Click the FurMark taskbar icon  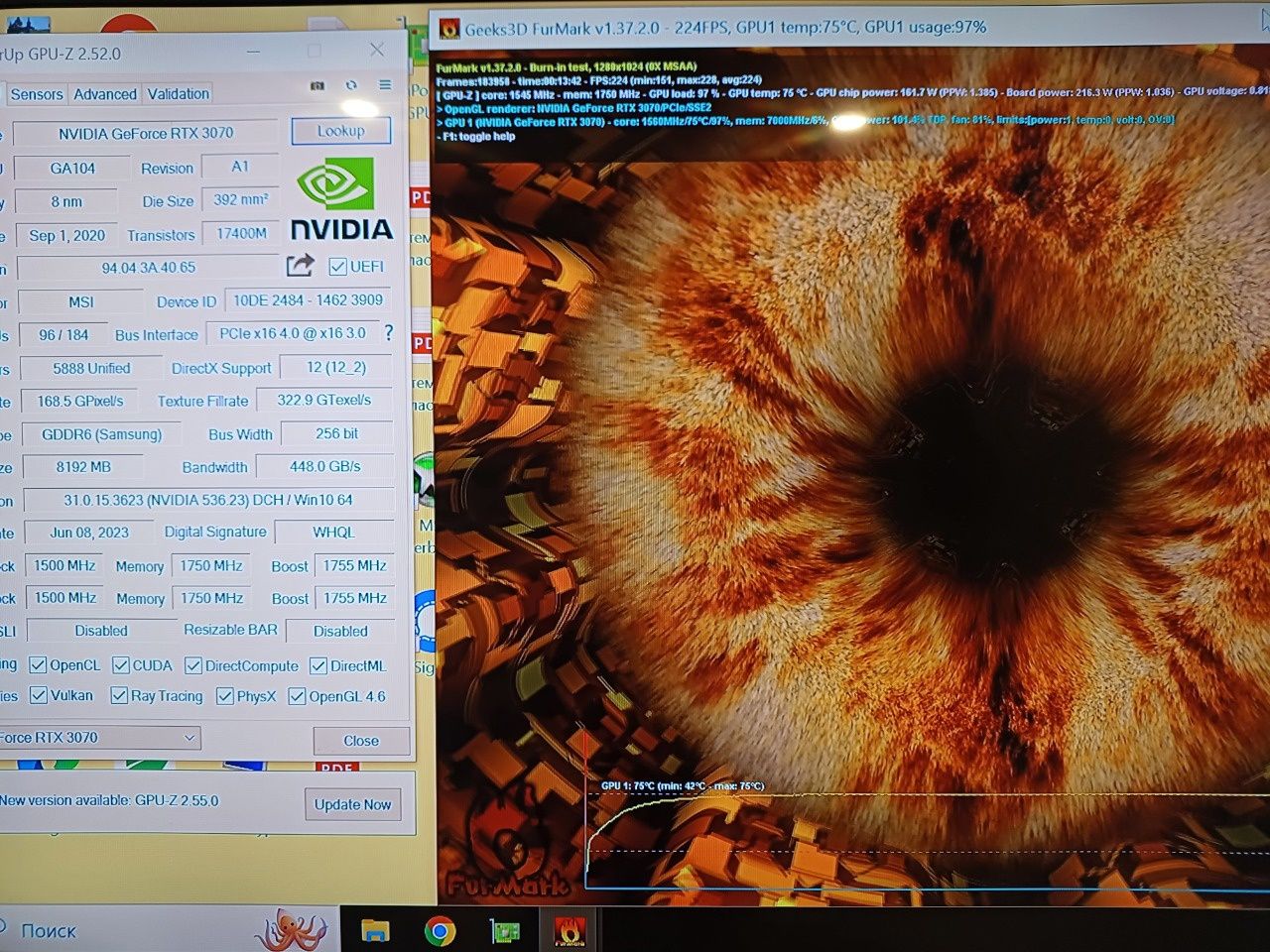point(570,931)
